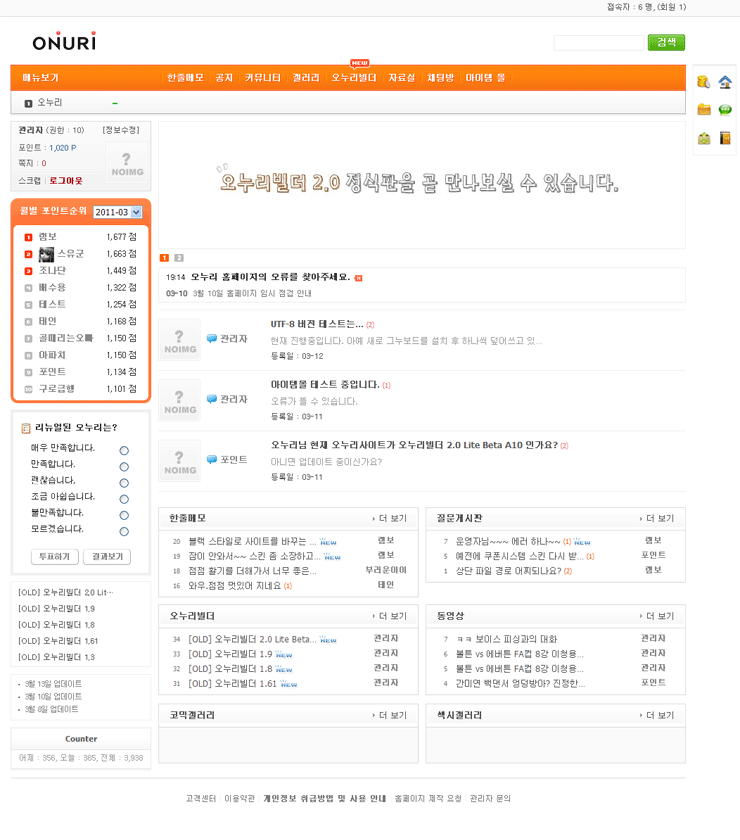Select poll option 만족합니다
Viewport: 740px width, 840px height.
click(124, 467)
